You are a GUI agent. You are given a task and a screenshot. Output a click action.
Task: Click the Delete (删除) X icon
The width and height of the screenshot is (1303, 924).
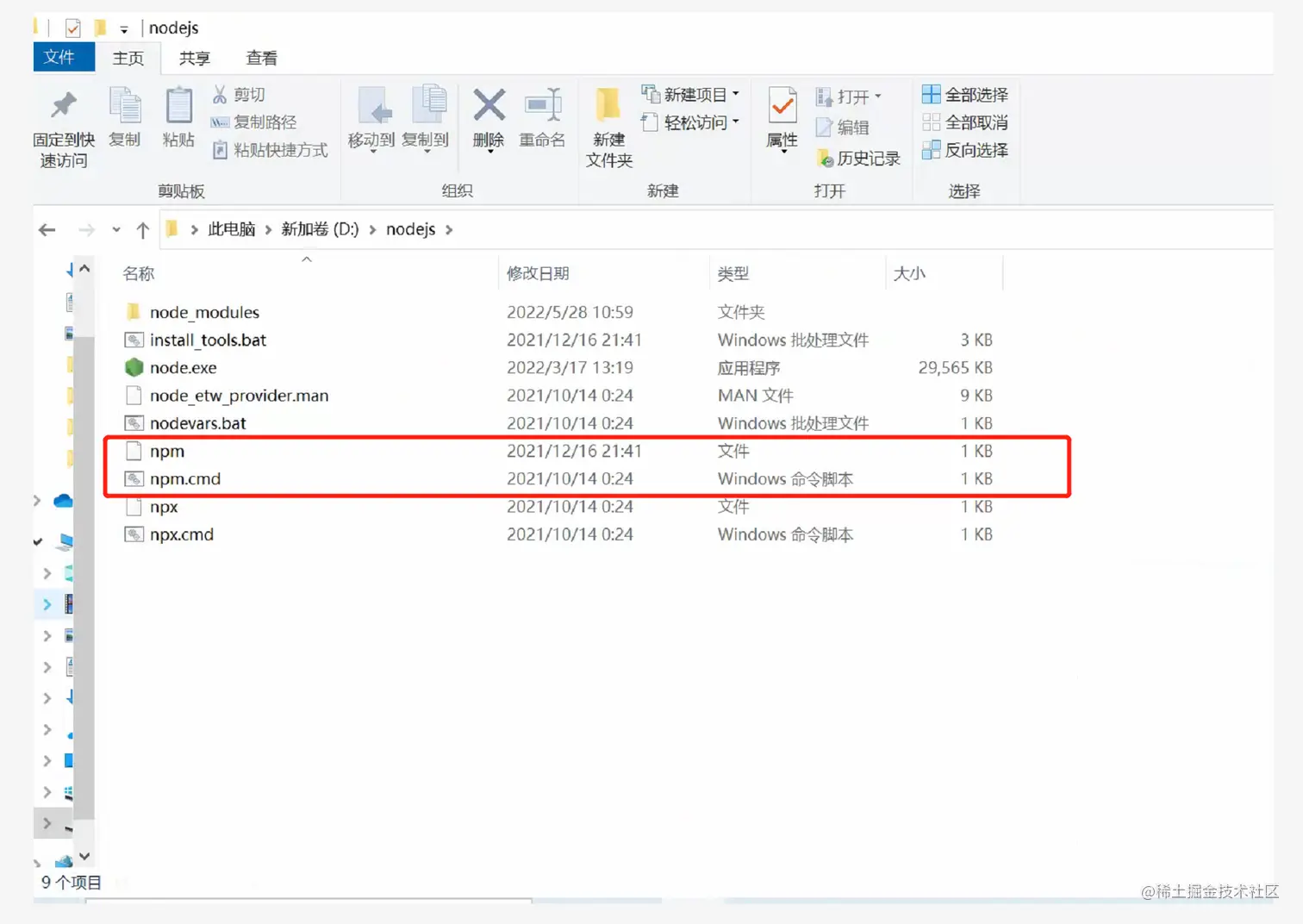[x=489, y=105]
